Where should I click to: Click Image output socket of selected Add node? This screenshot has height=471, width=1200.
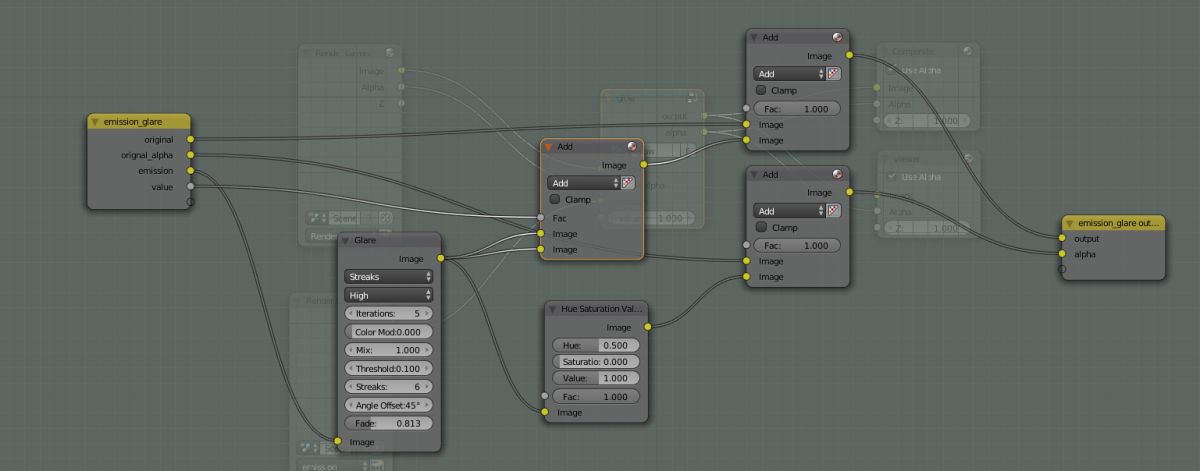643,164
